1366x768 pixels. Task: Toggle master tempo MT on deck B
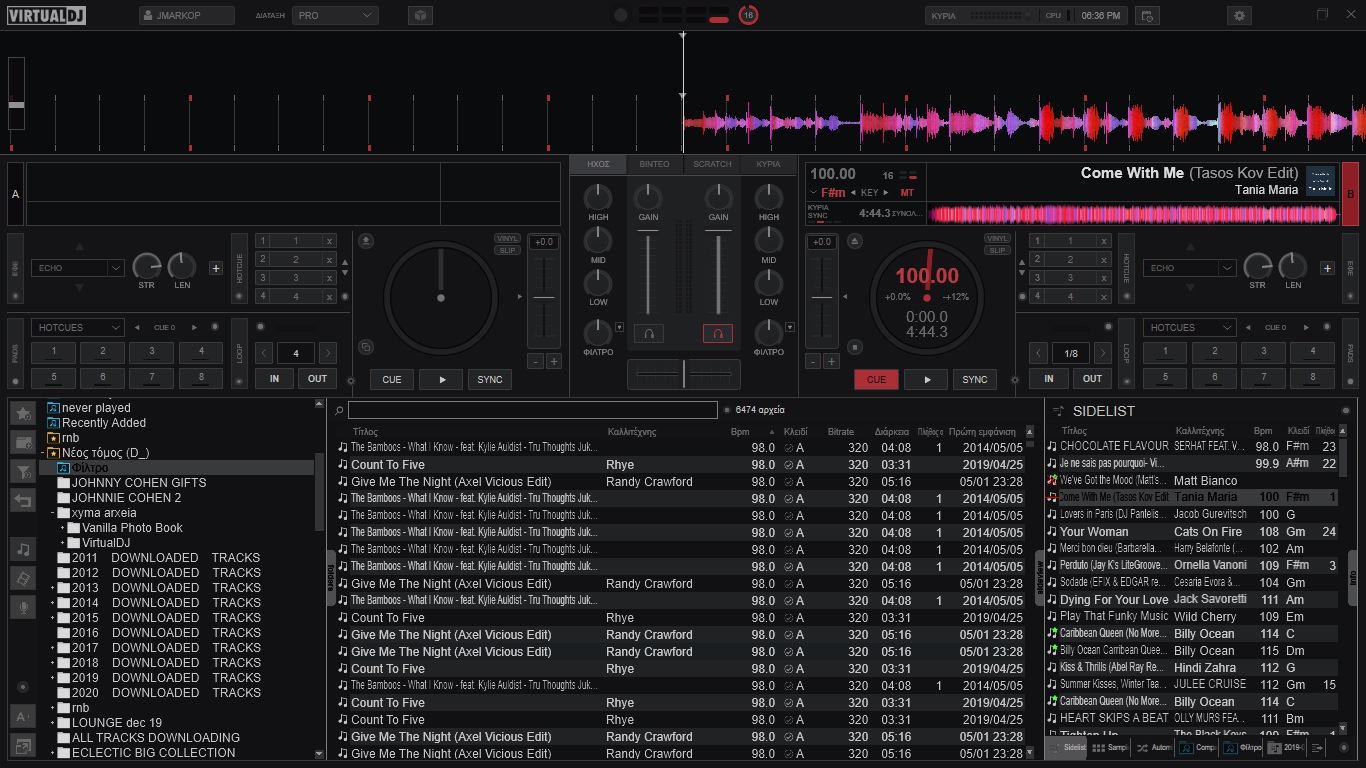coord(907,192)
